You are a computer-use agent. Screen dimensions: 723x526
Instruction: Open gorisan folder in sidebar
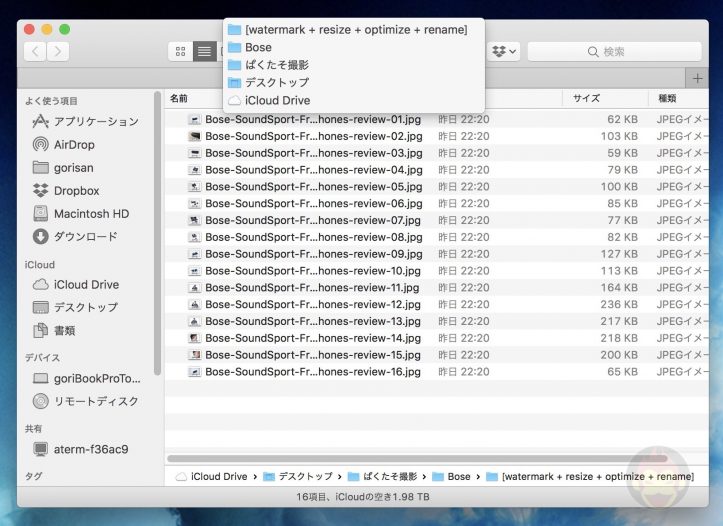(x=63, y=167)
